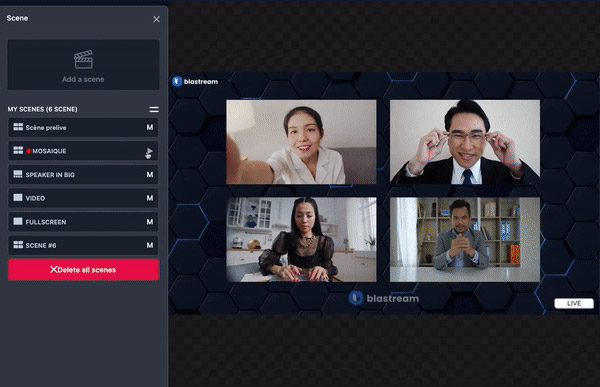
Task: Click the M button on SPEAKER IN BIG
Action: pyautogui.click(x=150, y=174)
